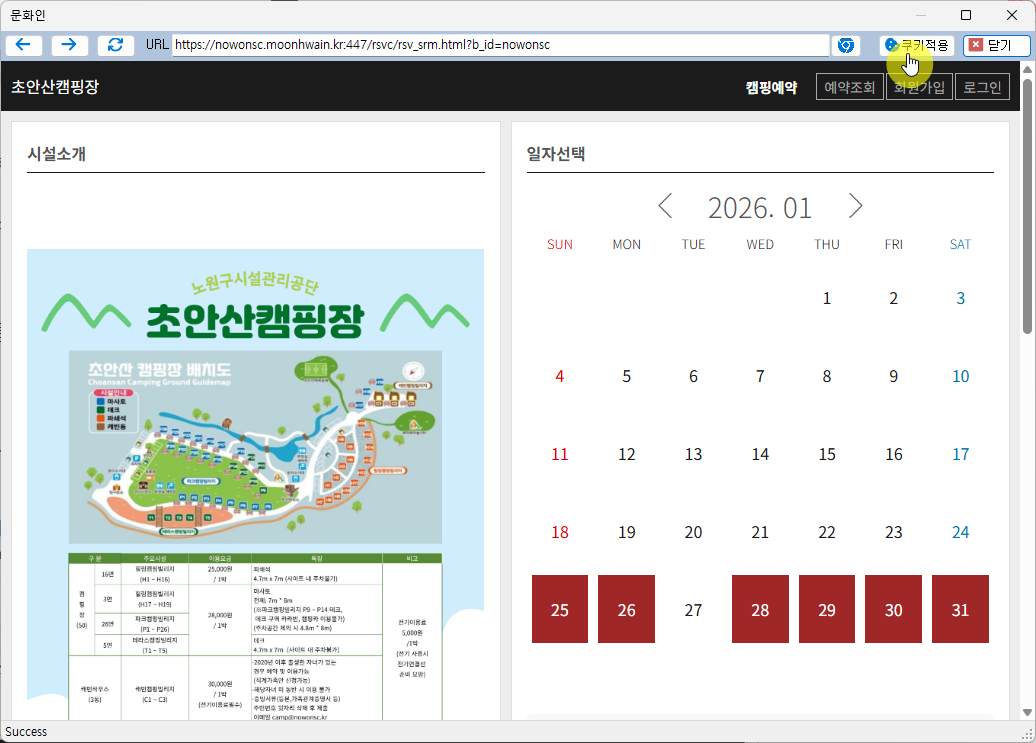Maximize the 문화인 window
1036x743 pixels.
[x=966, y=15]
